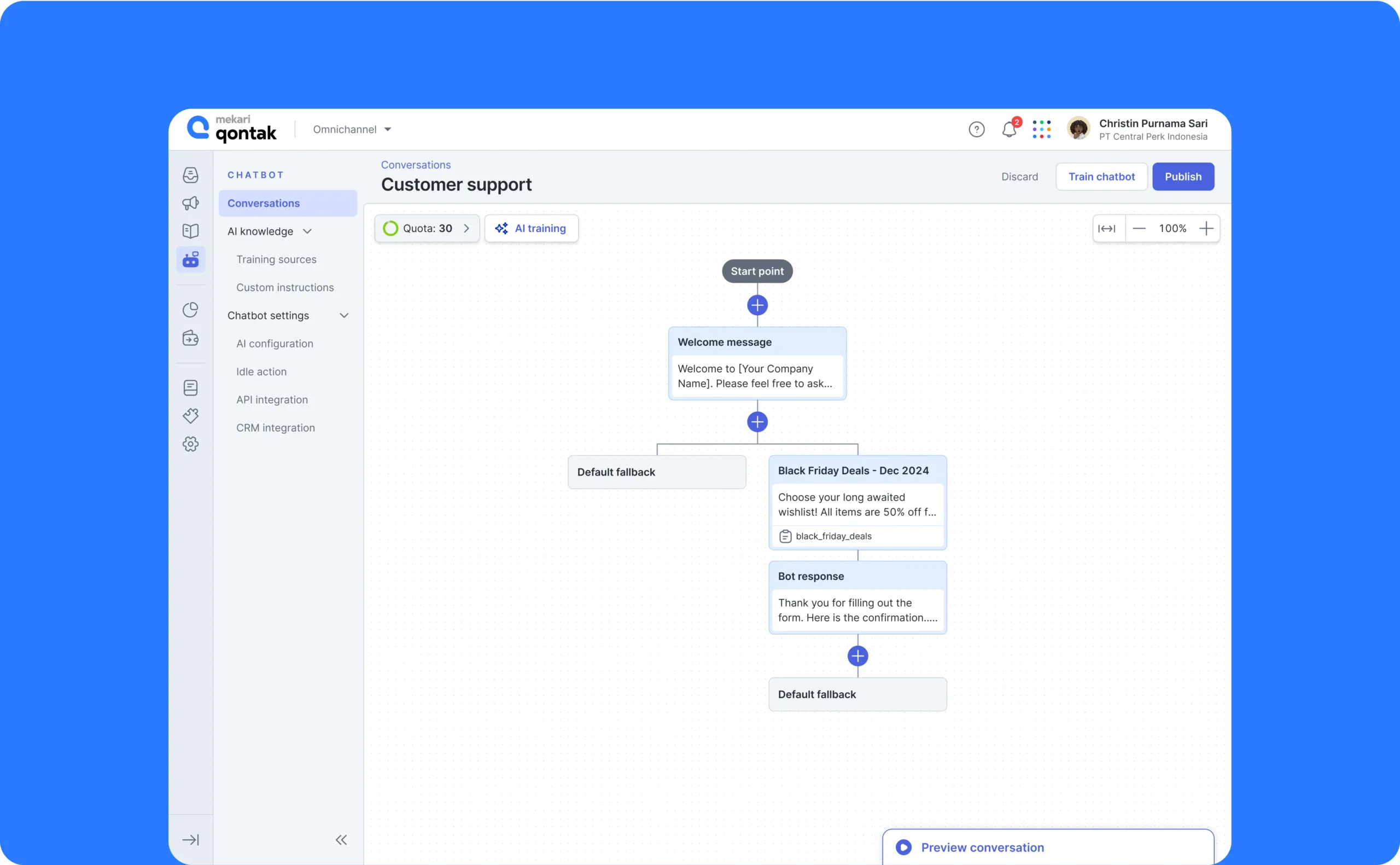Open the settings gear in sidebar

tap(190, 444)
